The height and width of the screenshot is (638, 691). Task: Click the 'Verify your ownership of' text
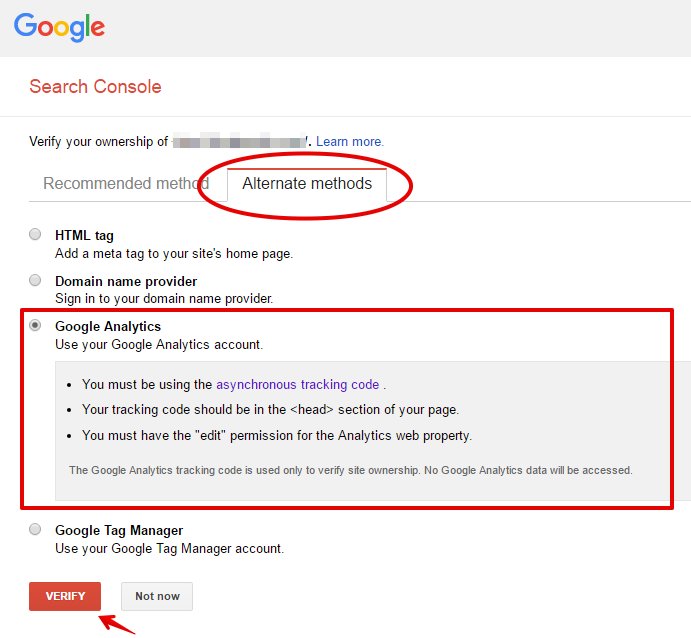99,141
